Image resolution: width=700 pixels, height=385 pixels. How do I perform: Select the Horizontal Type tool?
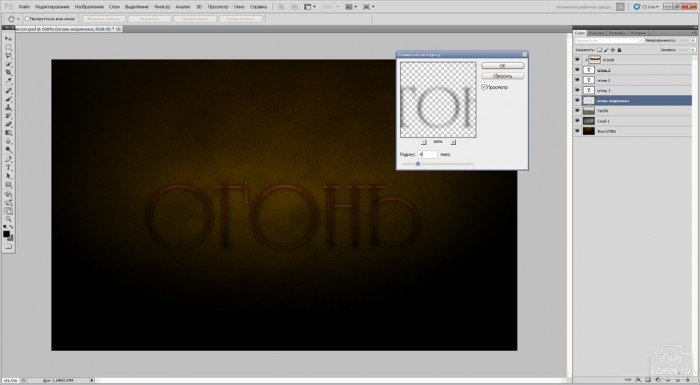[x=8, y=168]
